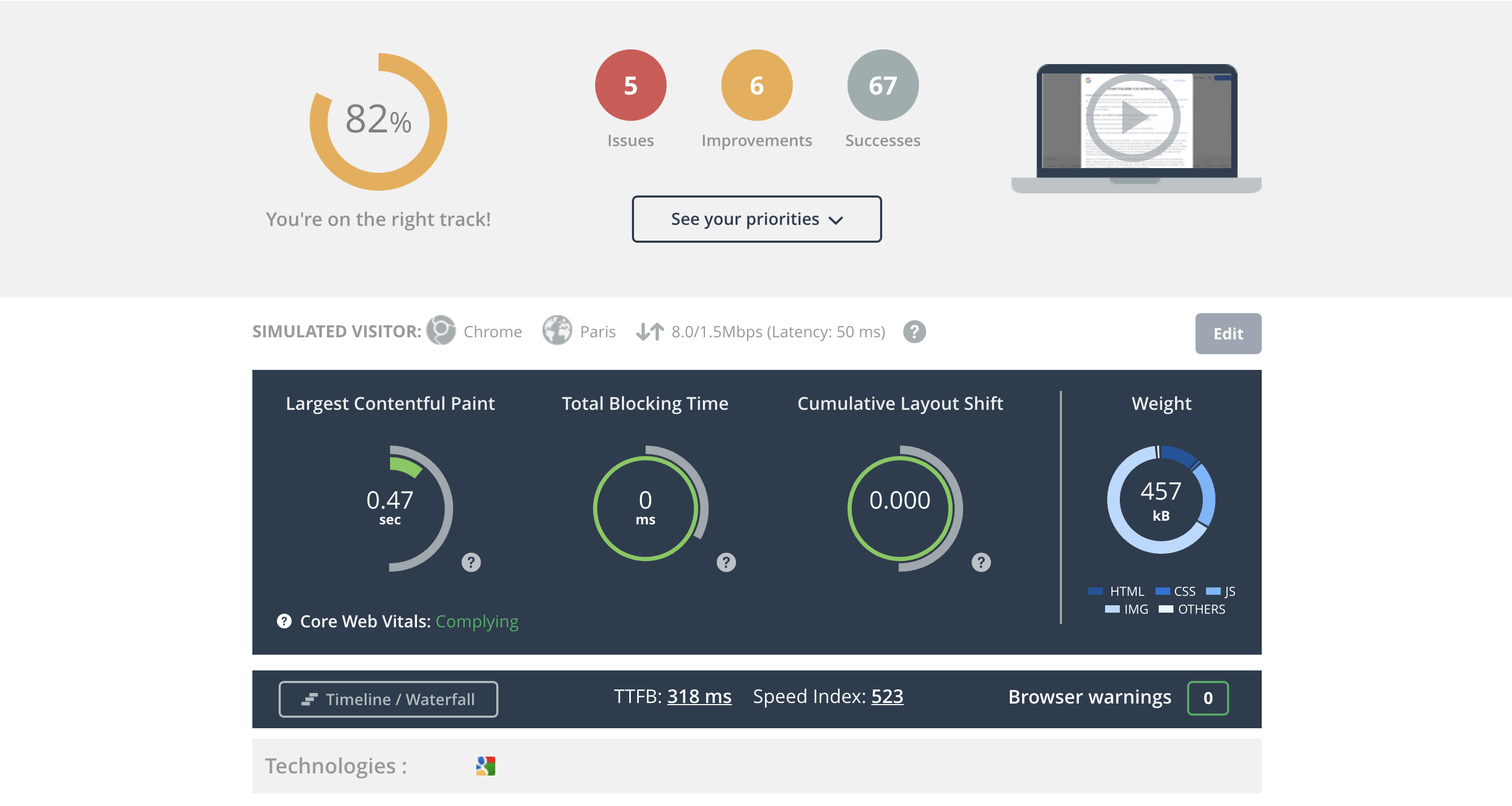Click the Google technology icon
Image resolution: width=1512 pixels, height=806 pixels.
tap(485, 766)
